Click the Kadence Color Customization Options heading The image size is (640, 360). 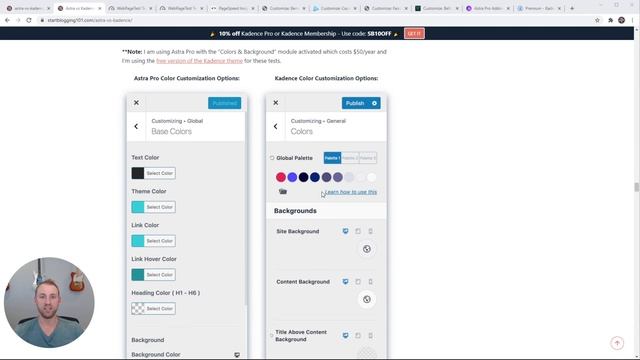coord(326,78)
